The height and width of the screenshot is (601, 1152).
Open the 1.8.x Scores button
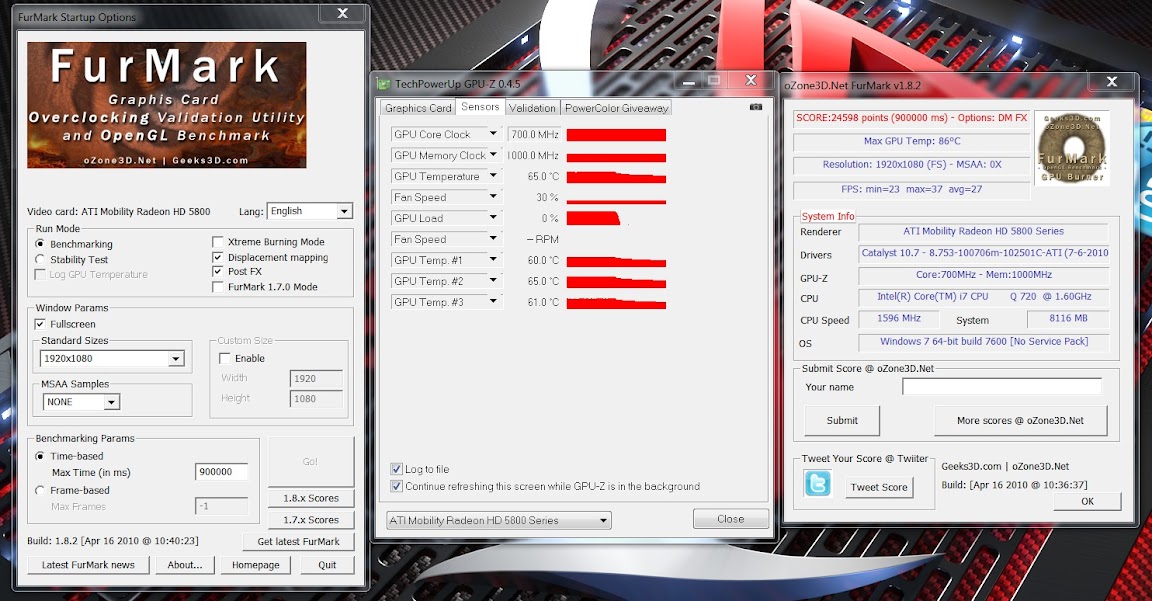(x=310, y=498)
